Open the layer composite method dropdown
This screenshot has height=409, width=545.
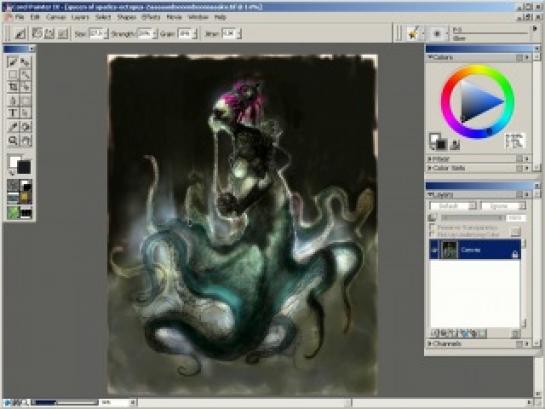tap(453, 206)
